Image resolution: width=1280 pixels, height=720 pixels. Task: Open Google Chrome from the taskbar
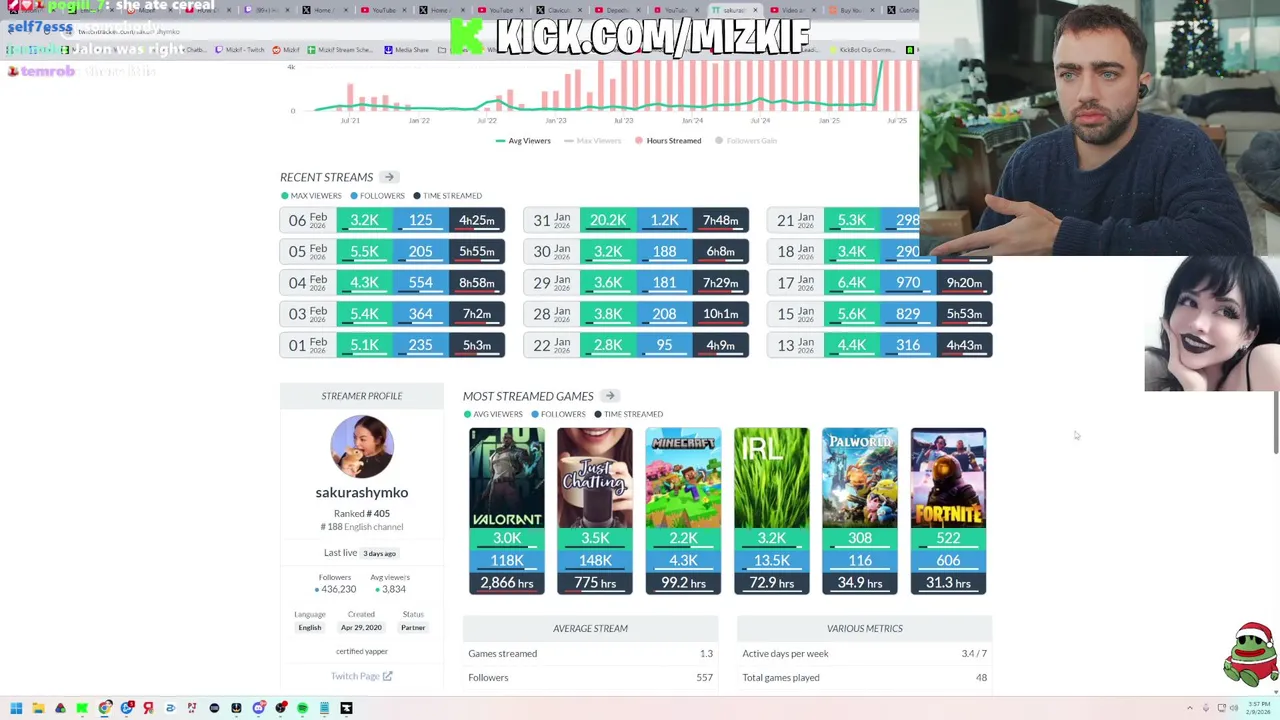point(105,708)
